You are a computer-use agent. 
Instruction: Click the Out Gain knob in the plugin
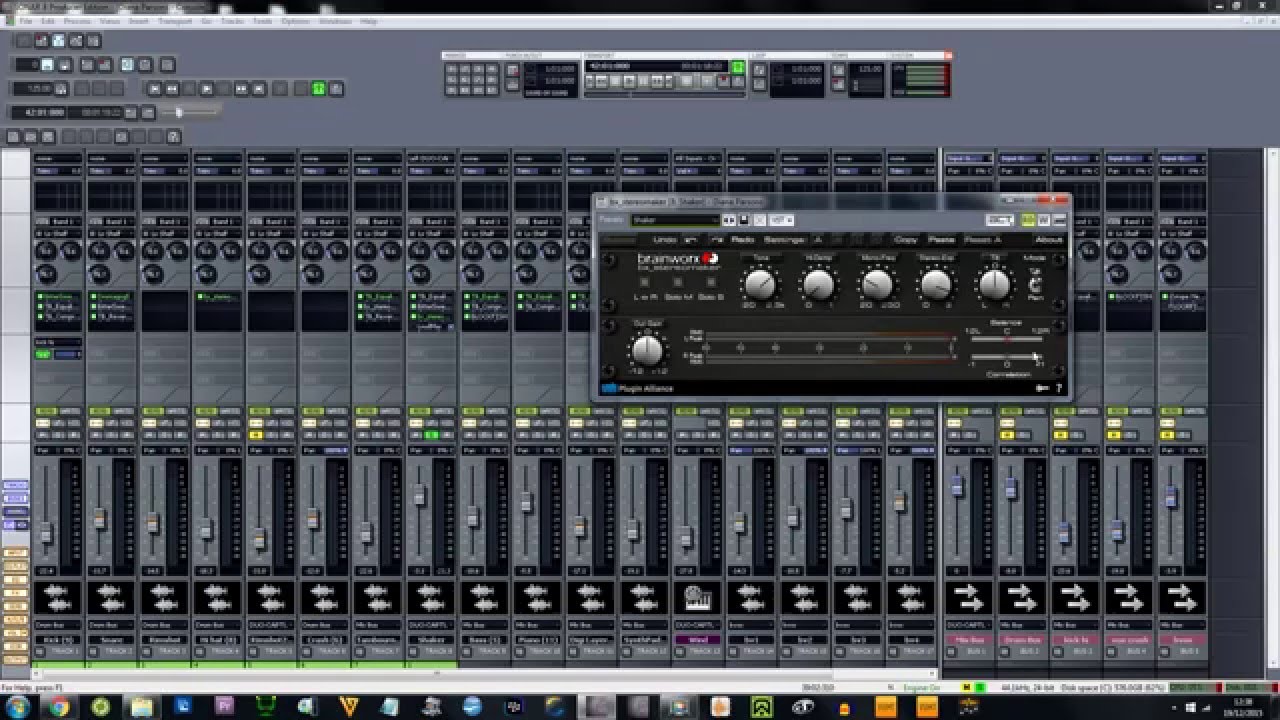click(x=647, y=350)
